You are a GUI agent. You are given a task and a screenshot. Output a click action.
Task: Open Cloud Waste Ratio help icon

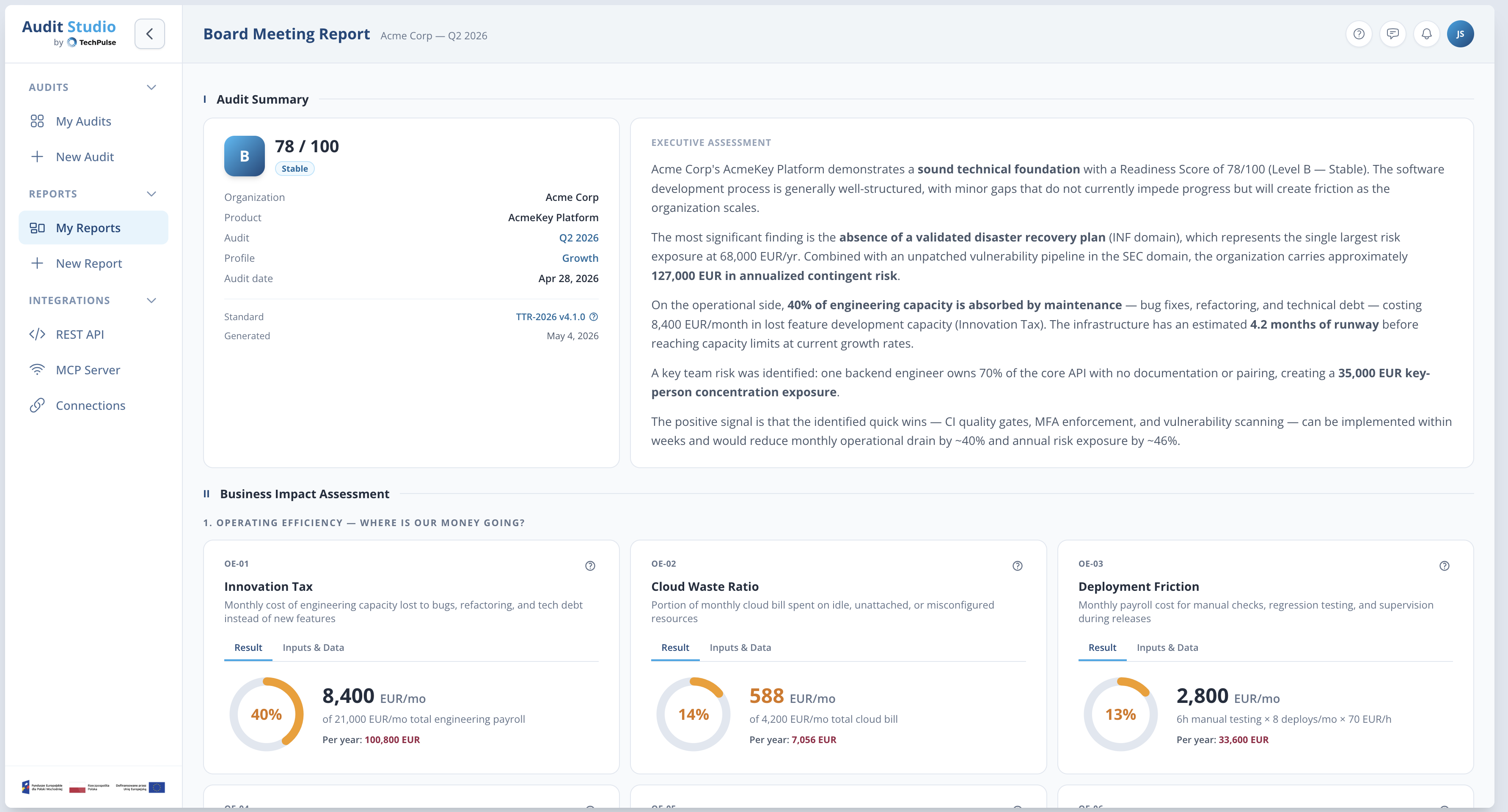click(x=1018, y=566)
